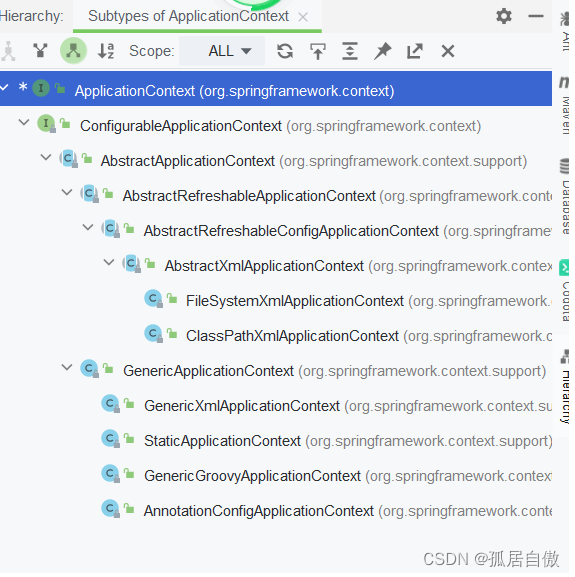
Task: Collapse the ConfigurableApplicationContext node
Action: (24, 122)
